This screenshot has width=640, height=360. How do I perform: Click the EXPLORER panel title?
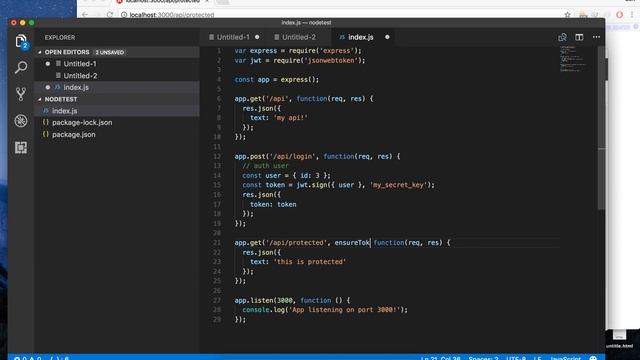coord(60,37)
